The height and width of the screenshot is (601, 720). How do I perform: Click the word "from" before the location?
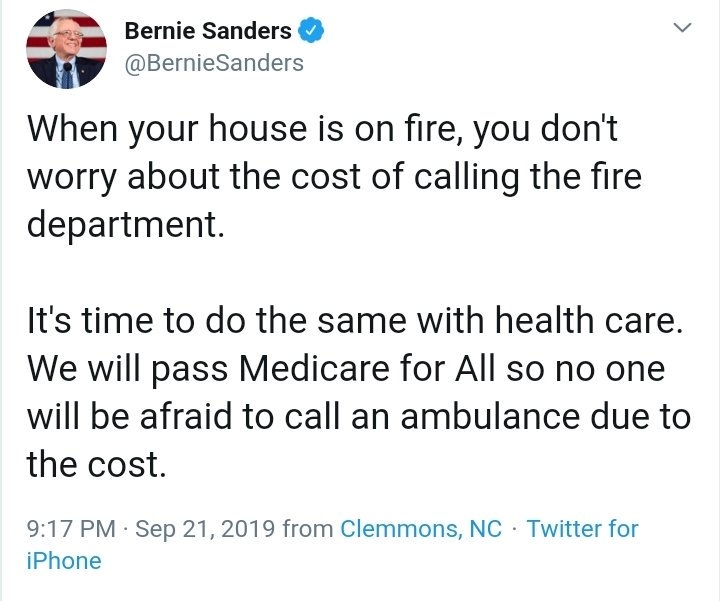(x=307, y=528)
